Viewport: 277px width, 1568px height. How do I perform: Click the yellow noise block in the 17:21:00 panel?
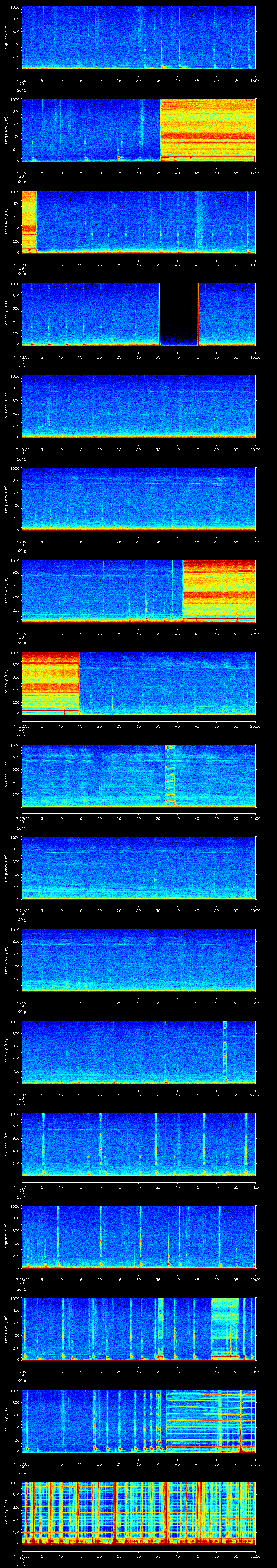[219, 590]
